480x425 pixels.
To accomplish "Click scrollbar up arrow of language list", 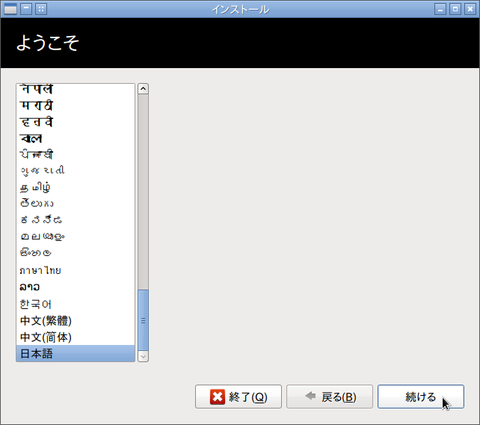I will 143,89.
